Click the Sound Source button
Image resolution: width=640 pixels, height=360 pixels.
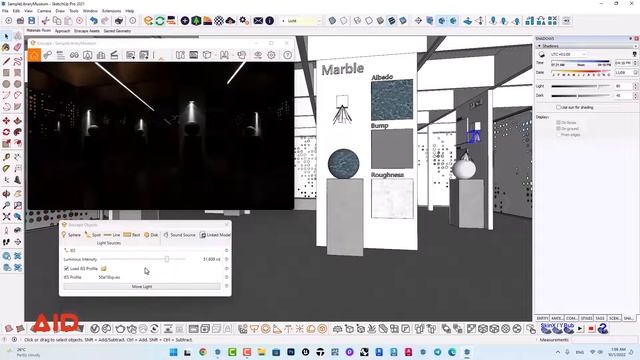click(x=180, y=235)
